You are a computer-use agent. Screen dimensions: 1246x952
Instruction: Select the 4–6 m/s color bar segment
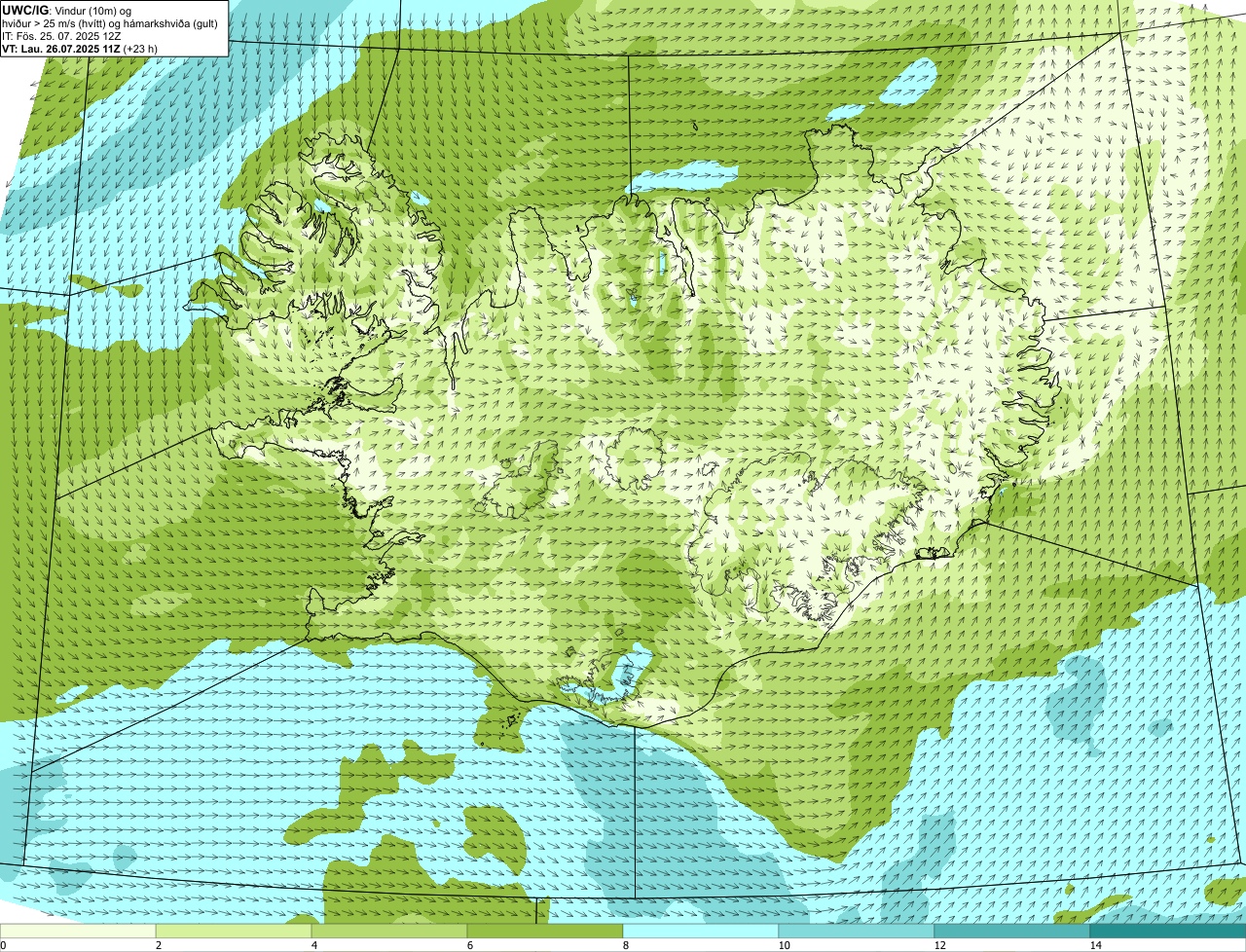[x=389, y=931]
